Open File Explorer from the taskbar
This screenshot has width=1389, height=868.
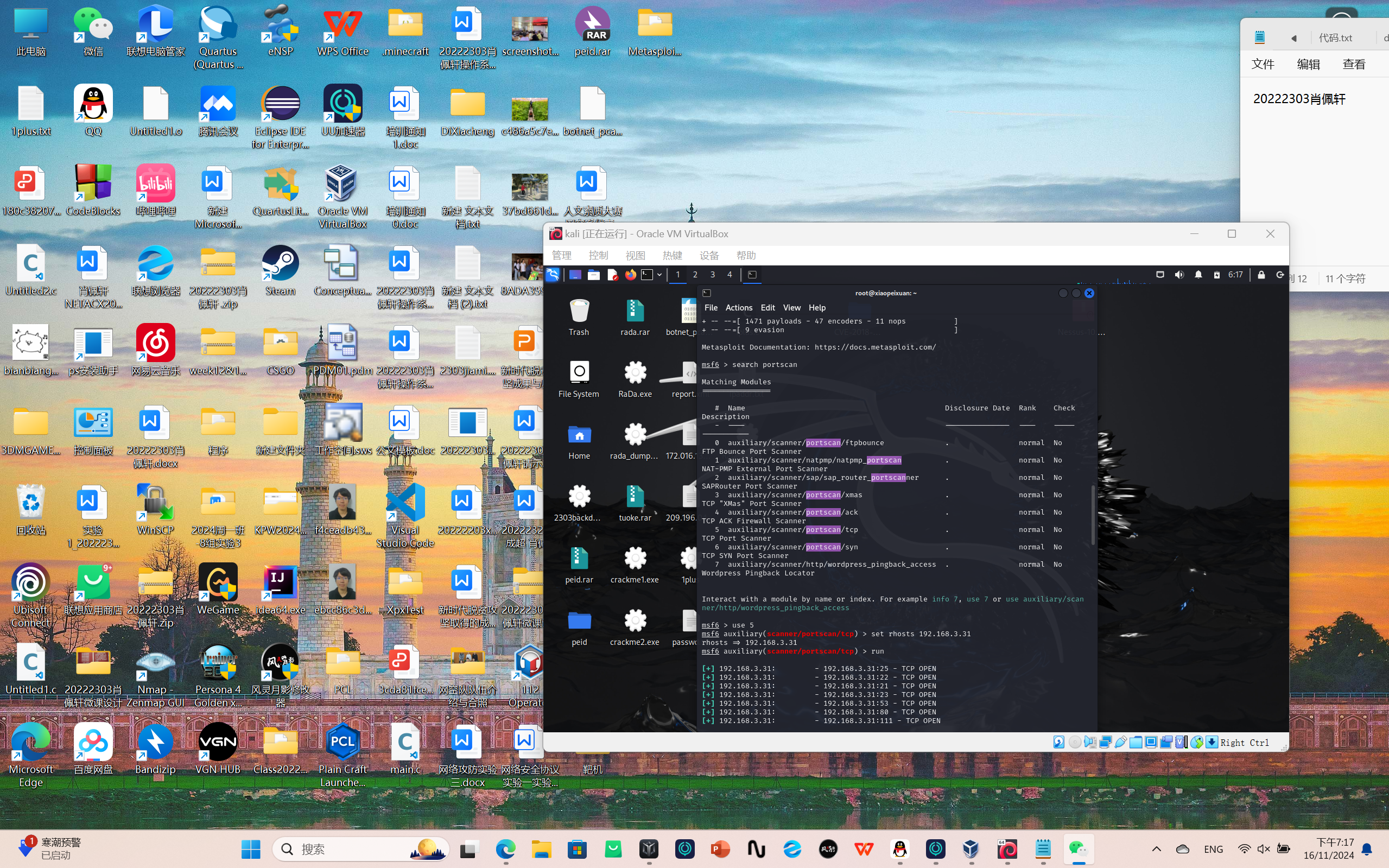[x=541, y=849]
